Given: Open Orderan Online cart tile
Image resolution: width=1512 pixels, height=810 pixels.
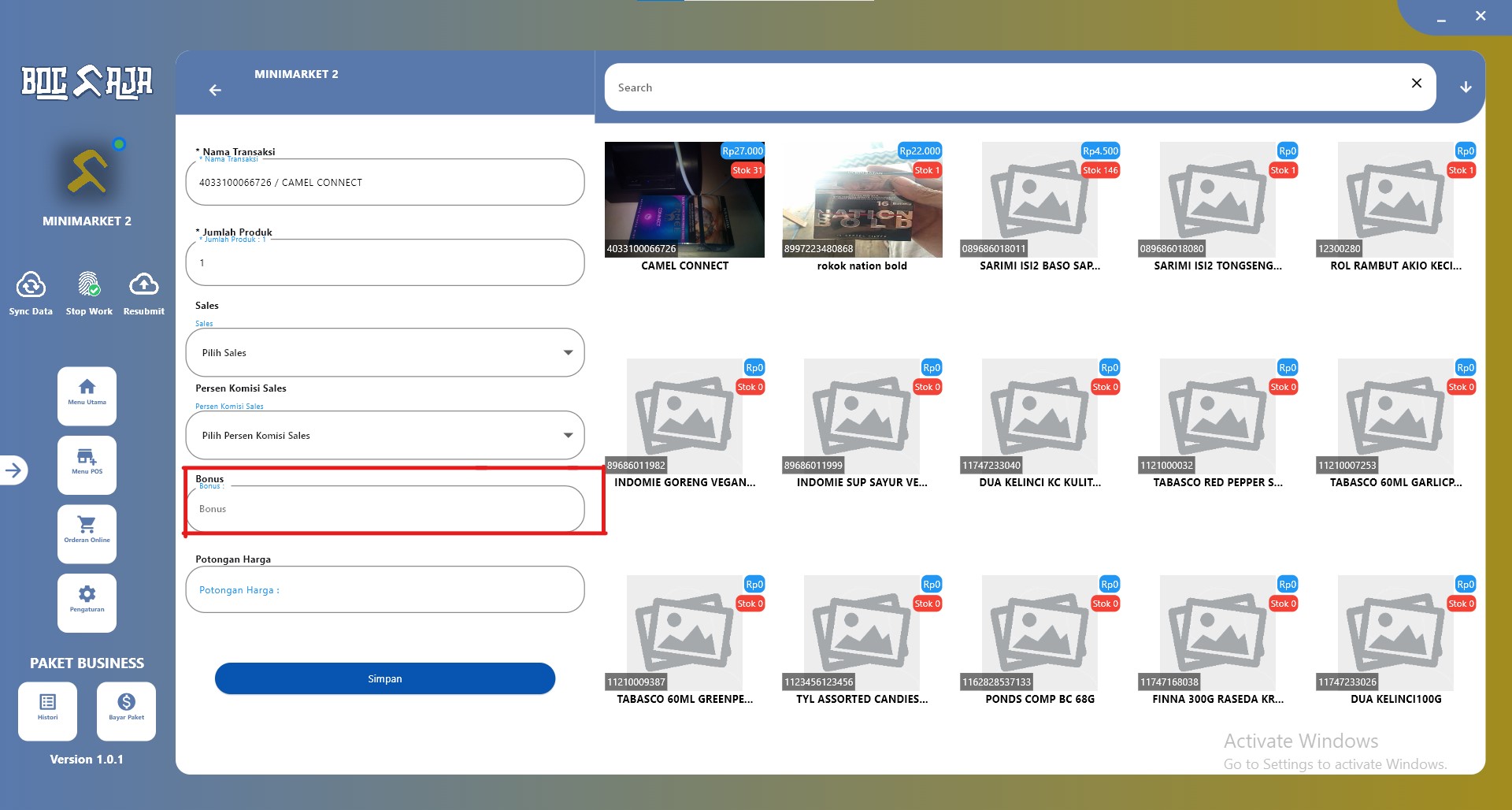Looking at the screenshot, I should point(87,533).
